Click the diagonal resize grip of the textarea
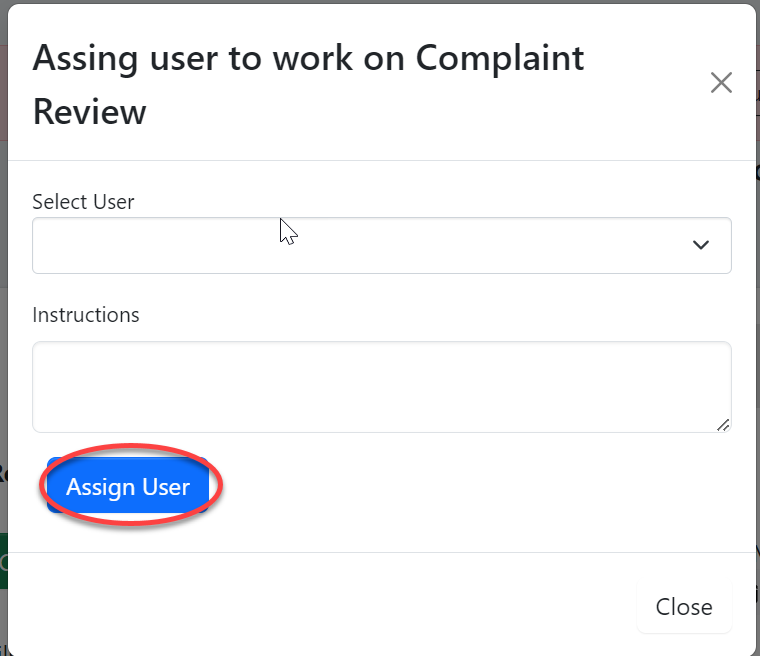This screenshot has width=760, height=656. tap(723, 424)
